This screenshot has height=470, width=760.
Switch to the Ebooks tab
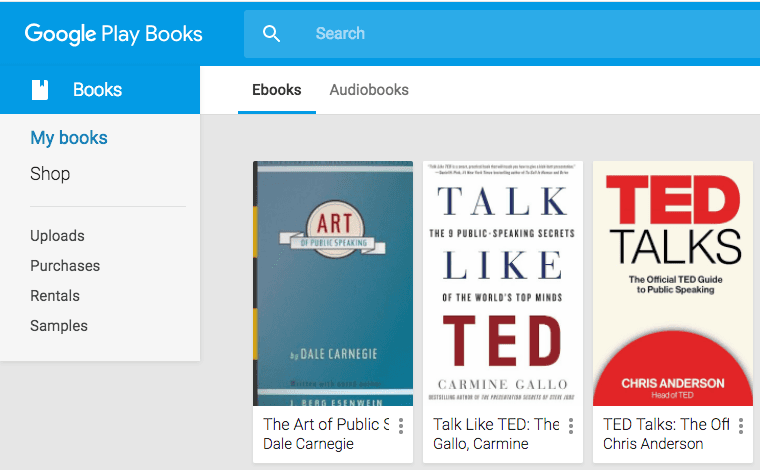pyautogui.click(x=277, y=90)
